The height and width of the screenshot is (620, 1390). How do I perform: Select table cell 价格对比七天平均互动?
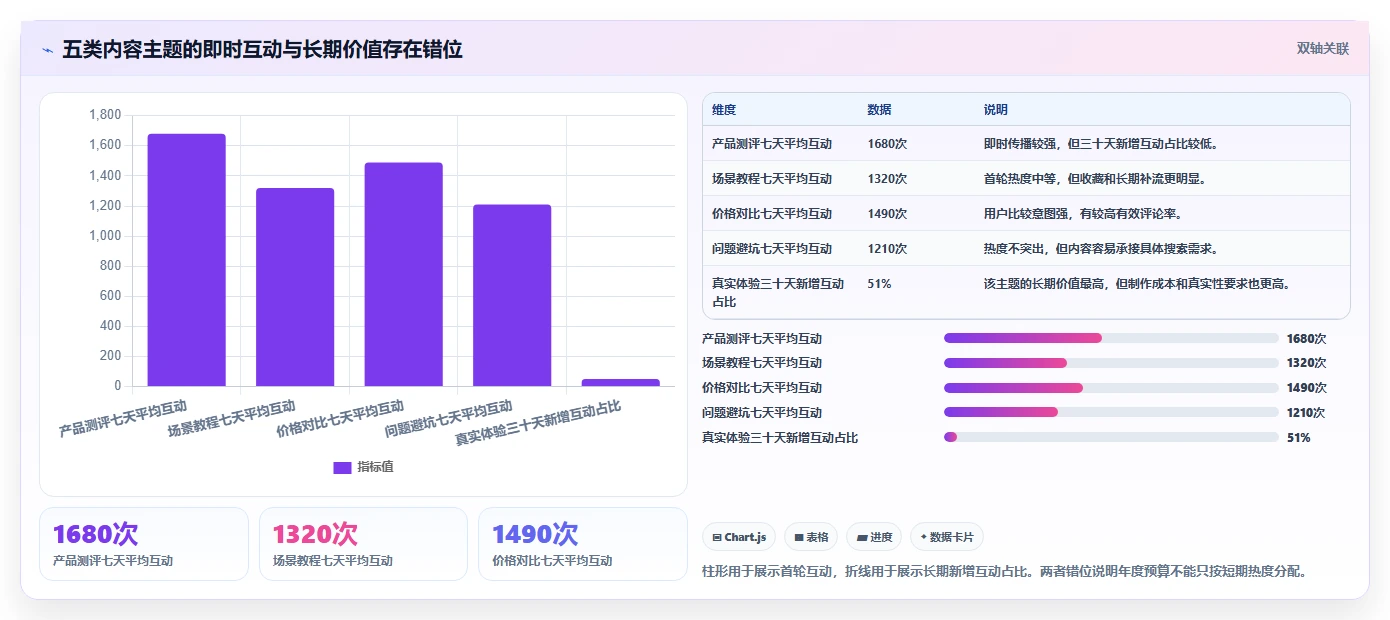(x=772, y=214)
